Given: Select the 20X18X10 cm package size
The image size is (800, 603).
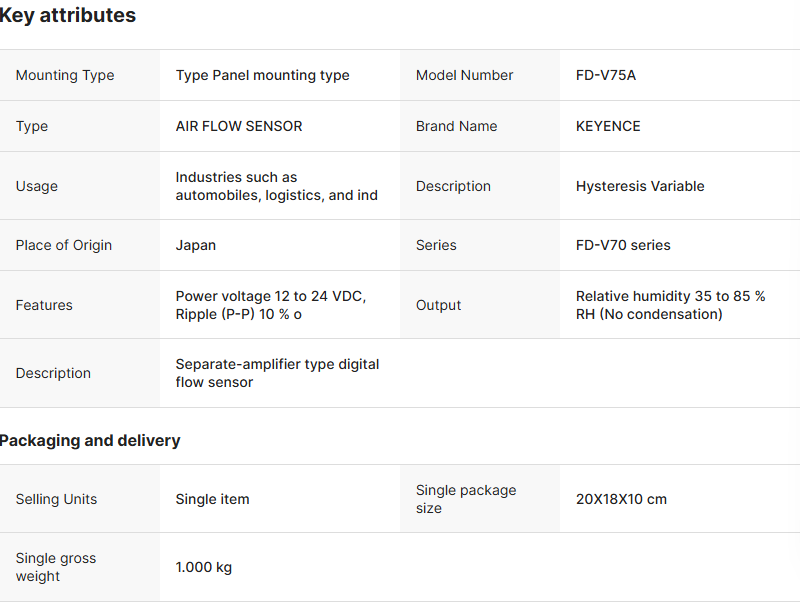Looking at the screenshot, I should [x=621, y=499].
